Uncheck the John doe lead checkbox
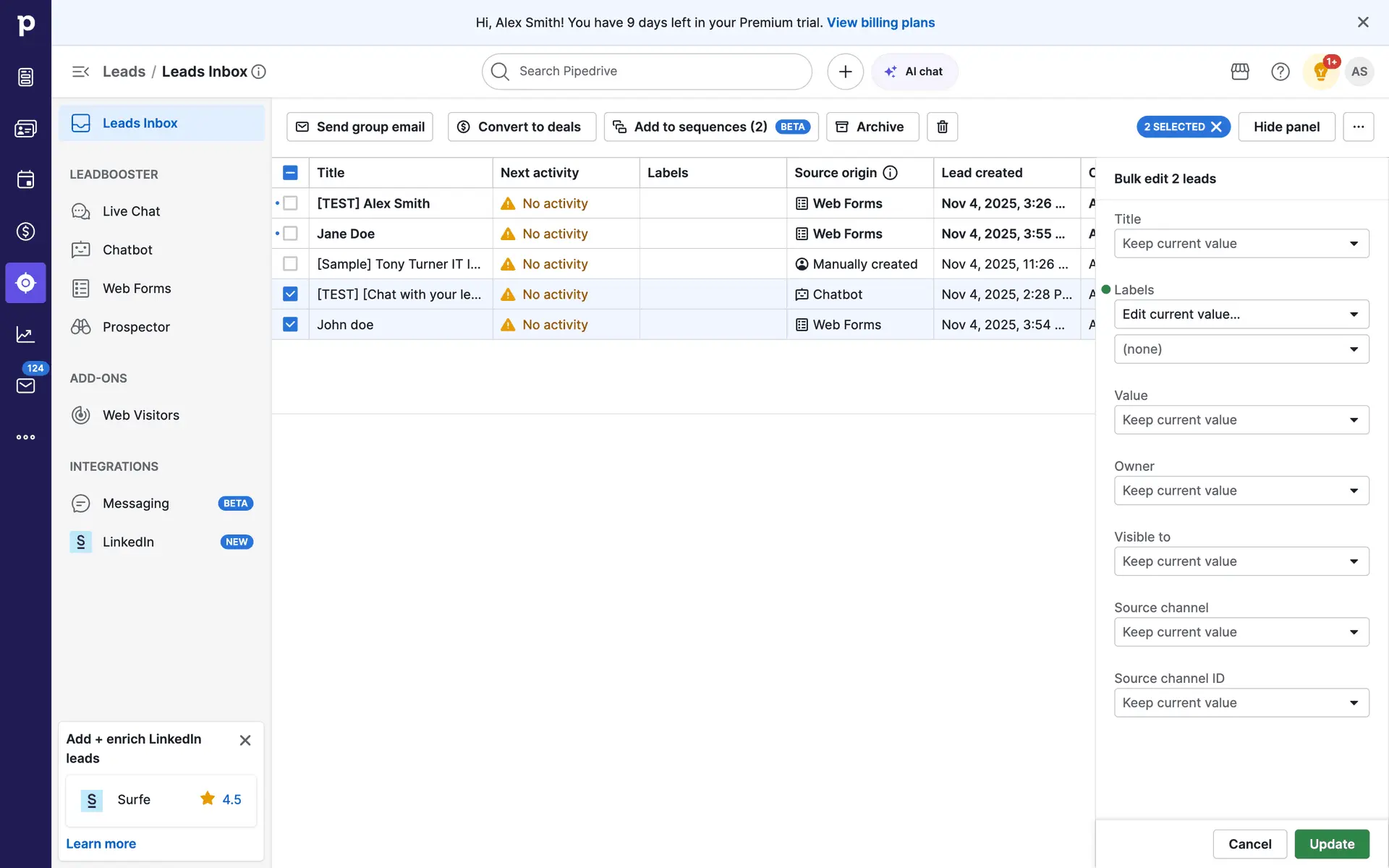The width and height of the screenshot is (1389, 868). click(290, 325)
